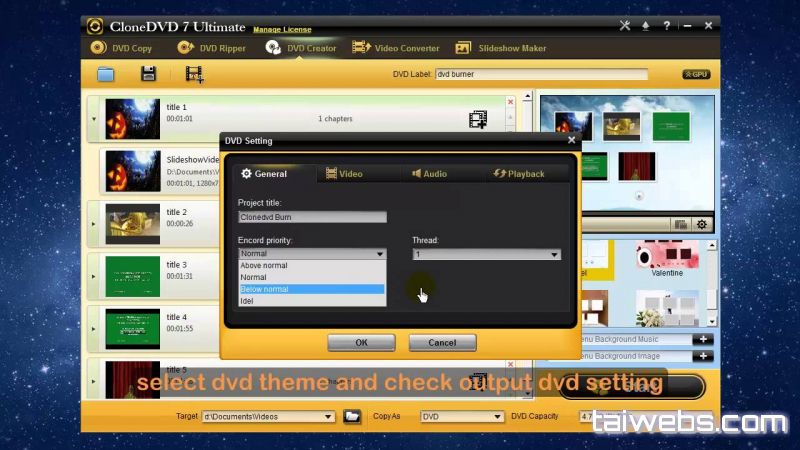Switch to the Video tab in DVD Setting
The height and width of the screenshot is (450, 800).
[344, 174]
